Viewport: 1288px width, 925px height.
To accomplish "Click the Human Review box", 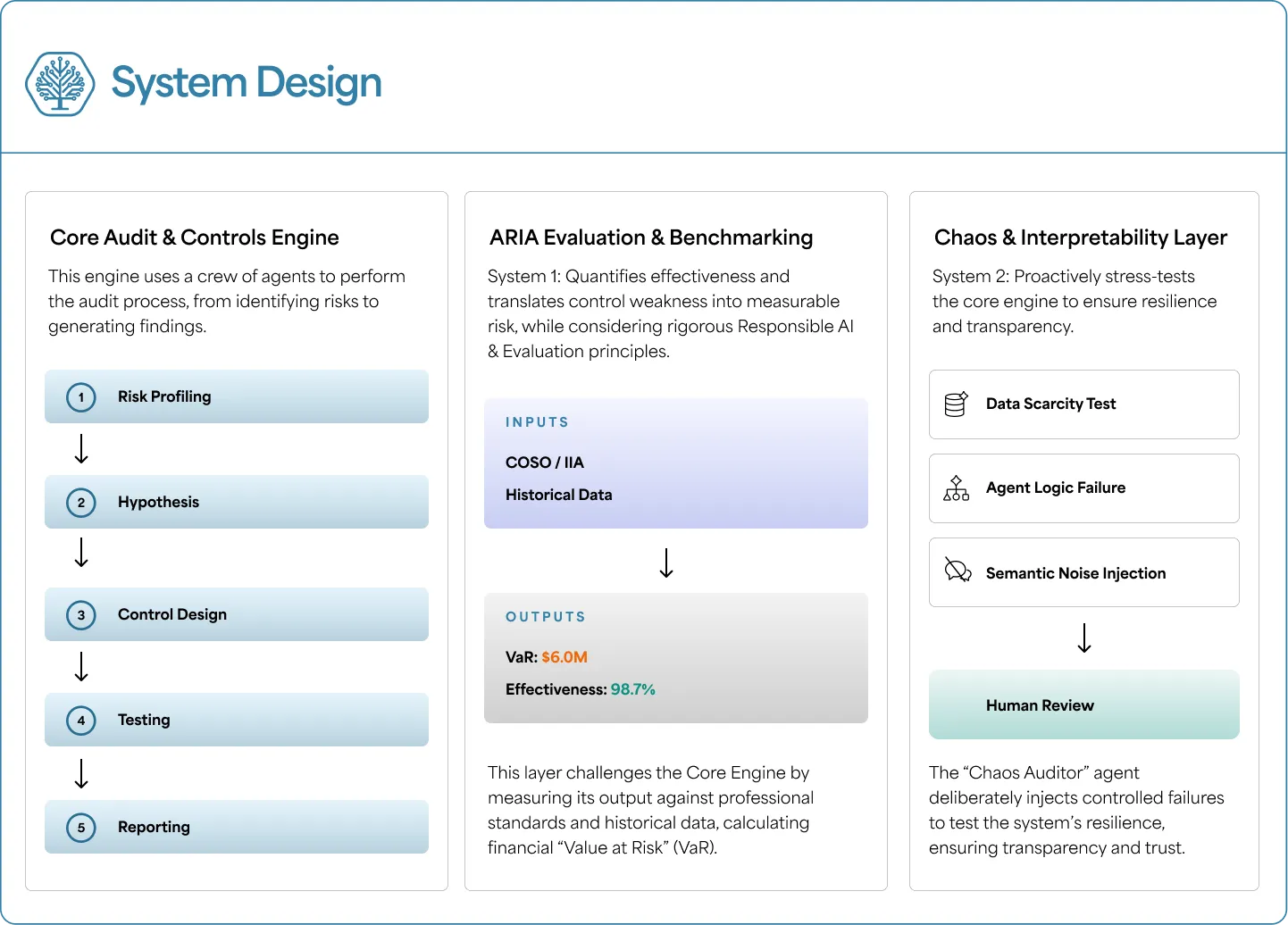I will pyautogui.click(x=1084, y=704).
